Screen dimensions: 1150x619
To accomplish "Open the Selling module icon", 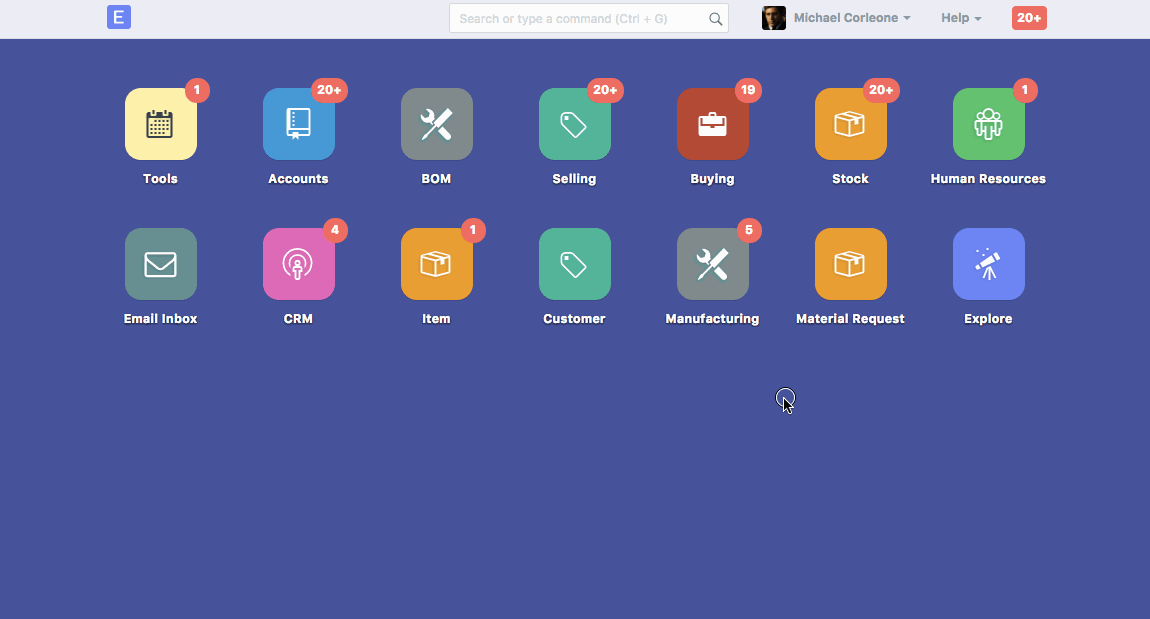I will pyautogui.click(x=574, y=124).
